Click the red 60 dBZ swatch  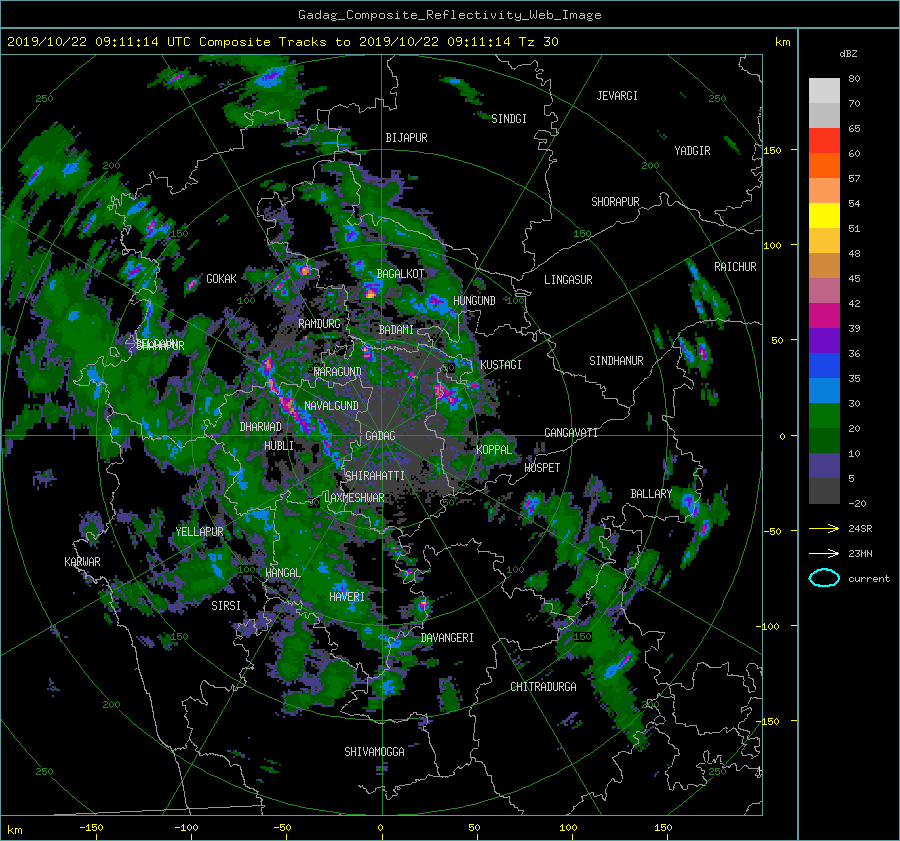[824, 141]
